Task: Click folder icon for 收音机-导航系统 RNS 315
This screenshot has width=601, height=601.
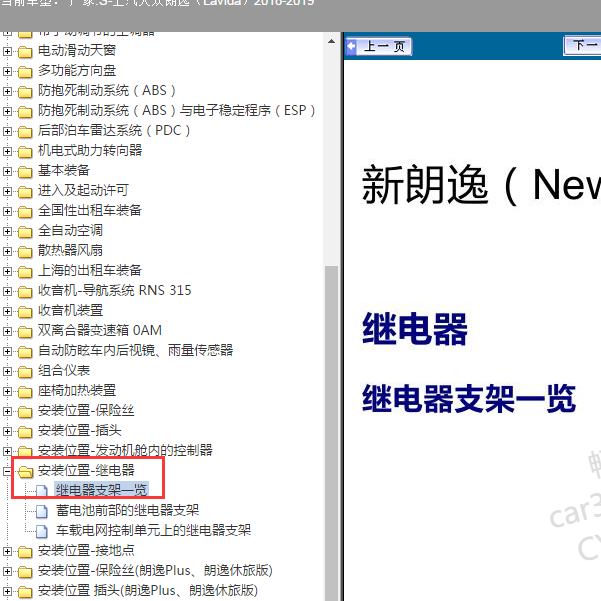Action: 25,291
